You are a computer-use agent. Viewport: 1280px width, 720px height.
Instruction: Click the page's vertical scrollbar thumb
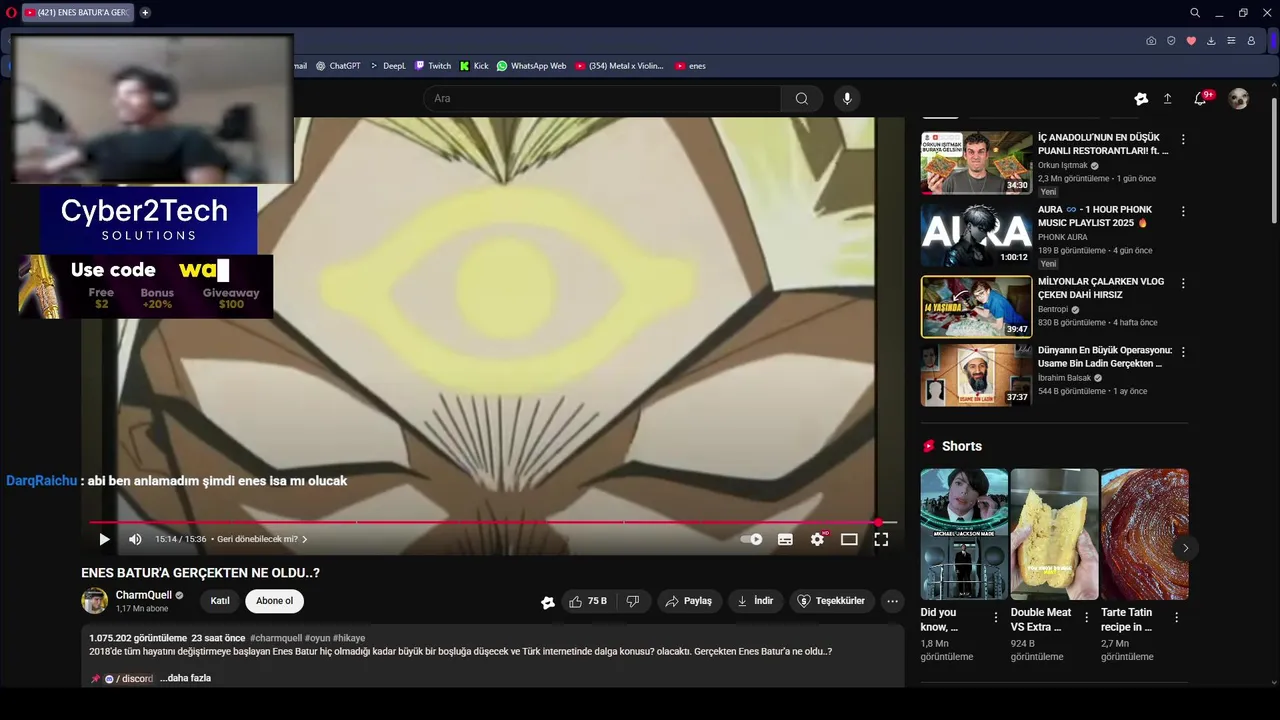tap(1274, 160)
